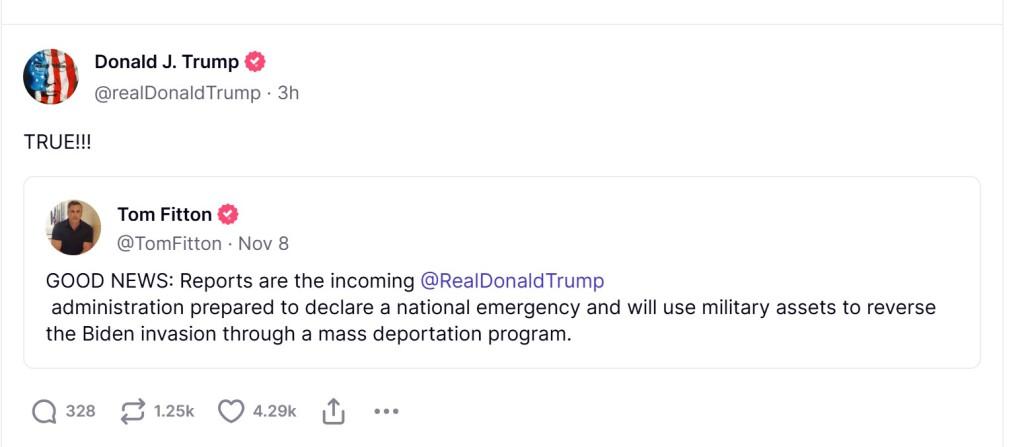Click the 3h timestamp on the post
1024x447 pixels.
[288, 93]
